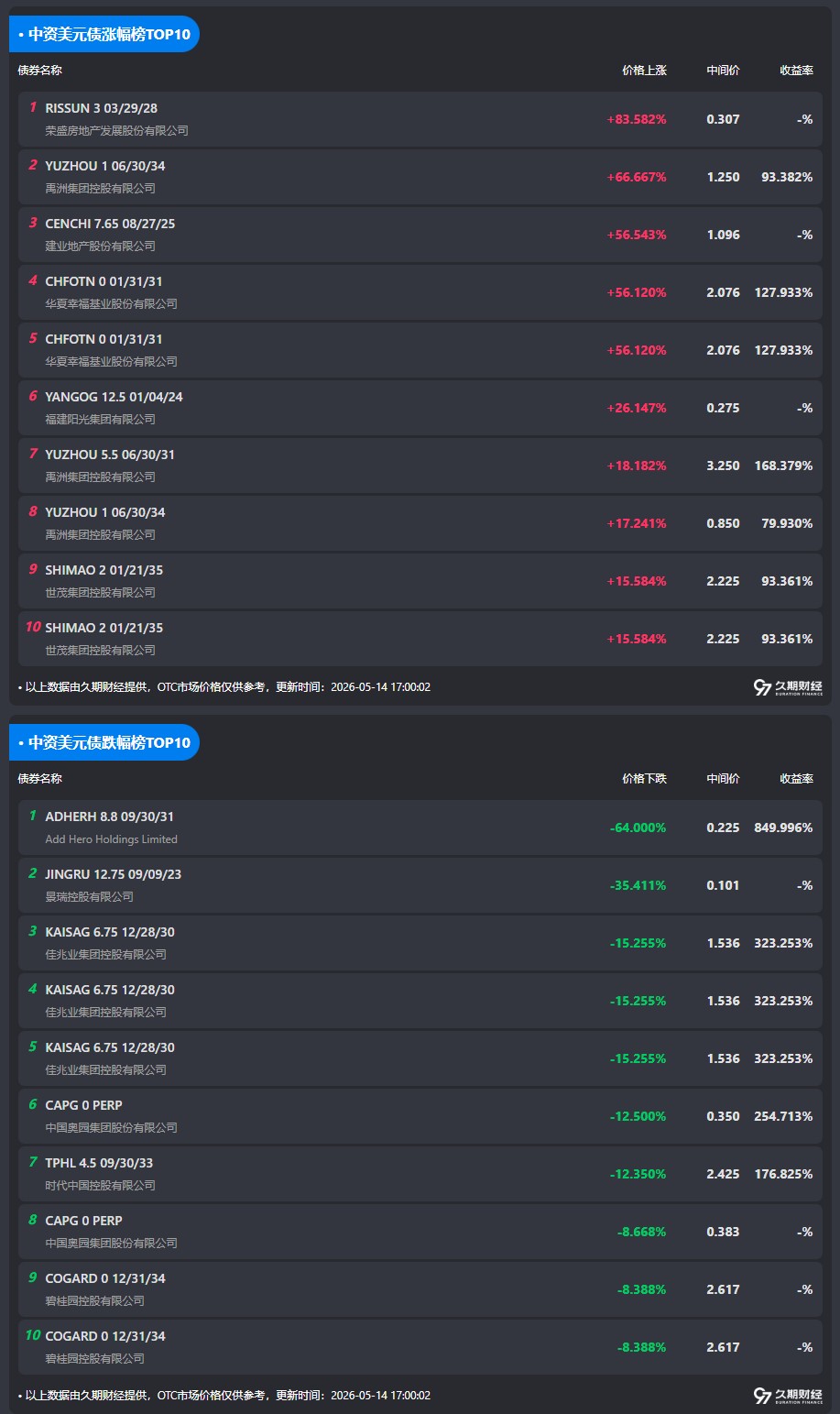
Task: Click the 0.383 mid price value
Action: point(723,1232)
